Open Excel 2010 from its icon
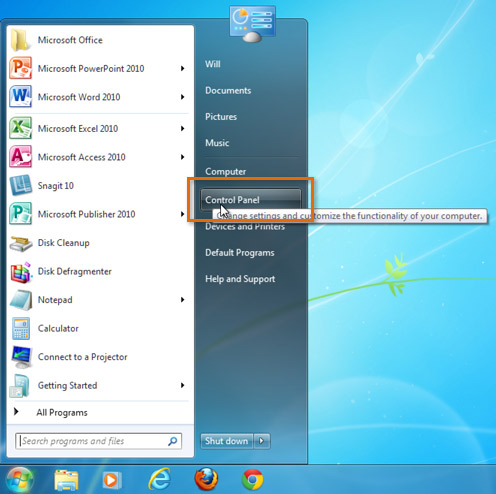496x494 pixels. [21, 128]
